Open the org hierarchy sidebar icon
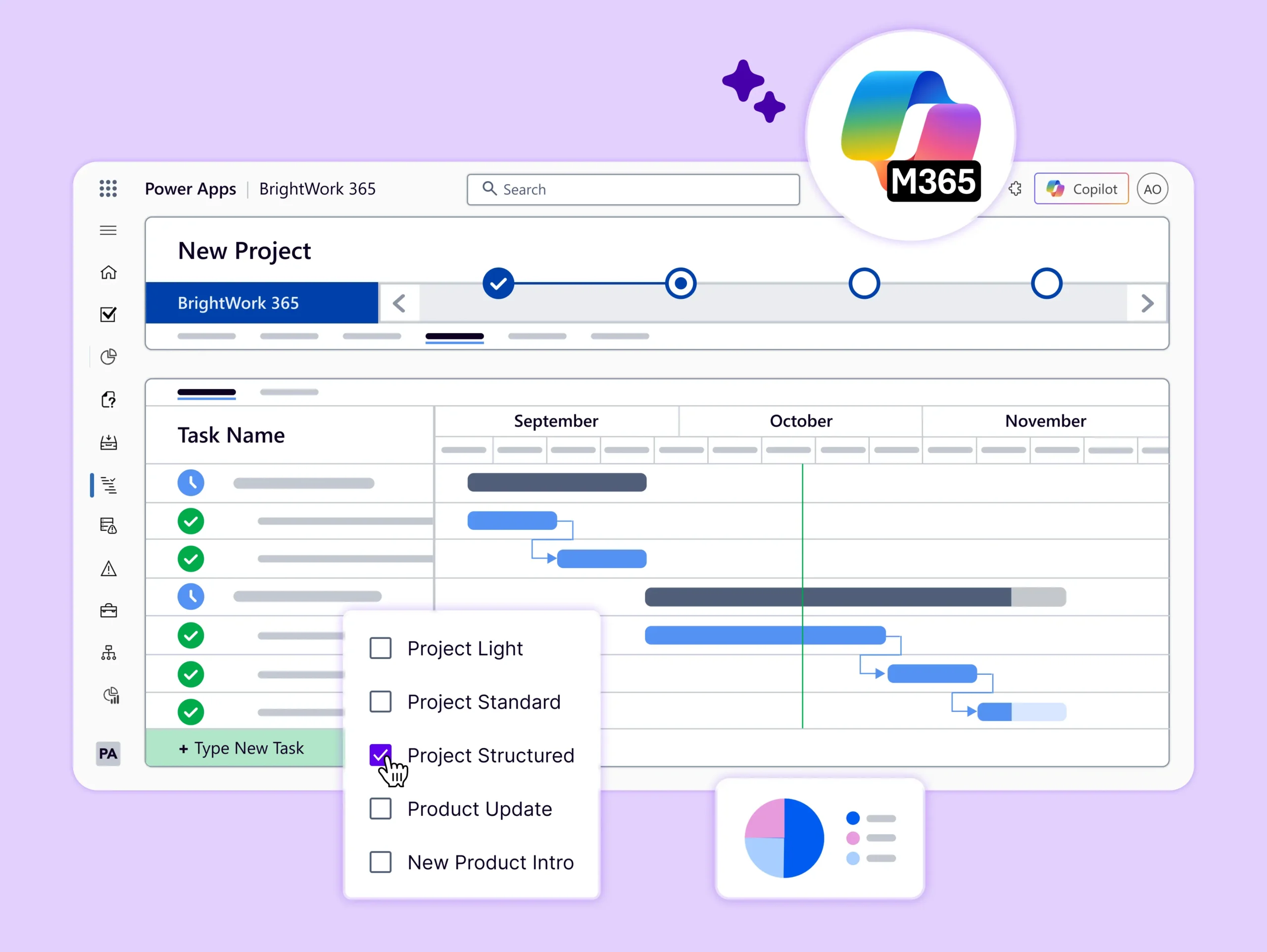This screenshot has height=952, width=1267. 108,653
